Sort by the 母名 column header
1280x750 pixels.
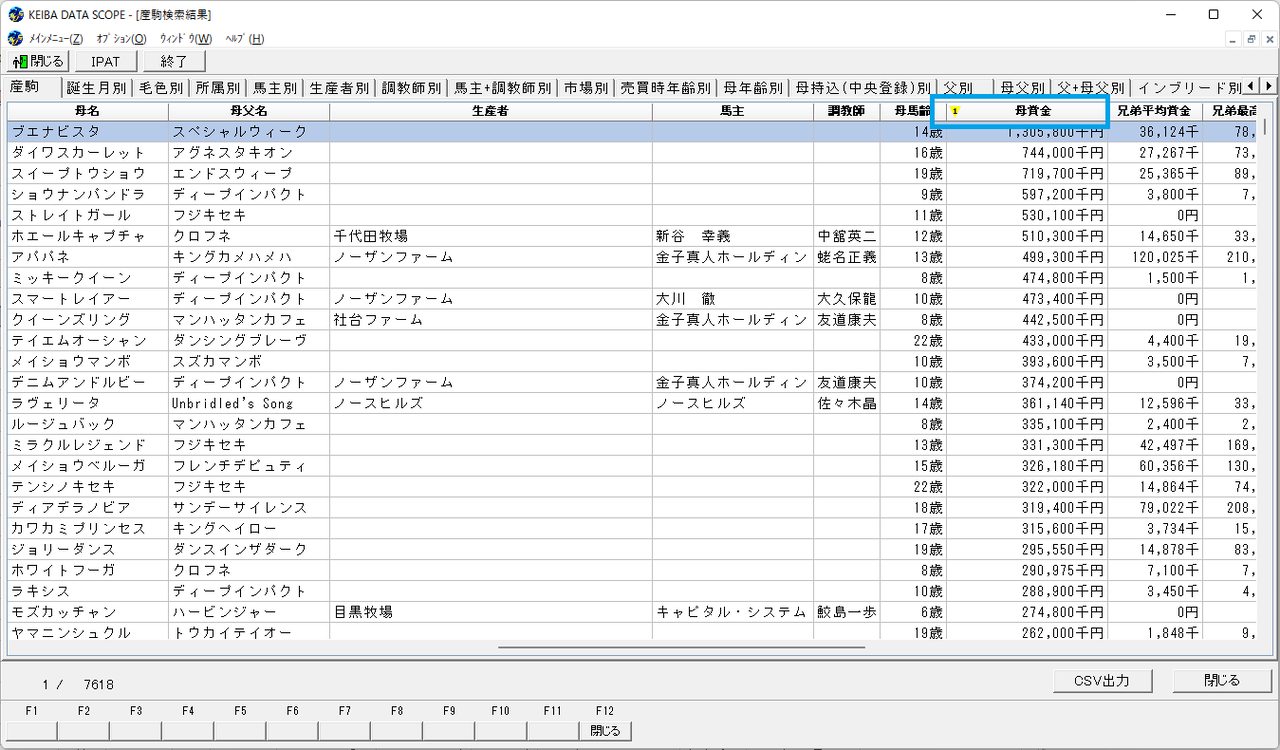88,111
